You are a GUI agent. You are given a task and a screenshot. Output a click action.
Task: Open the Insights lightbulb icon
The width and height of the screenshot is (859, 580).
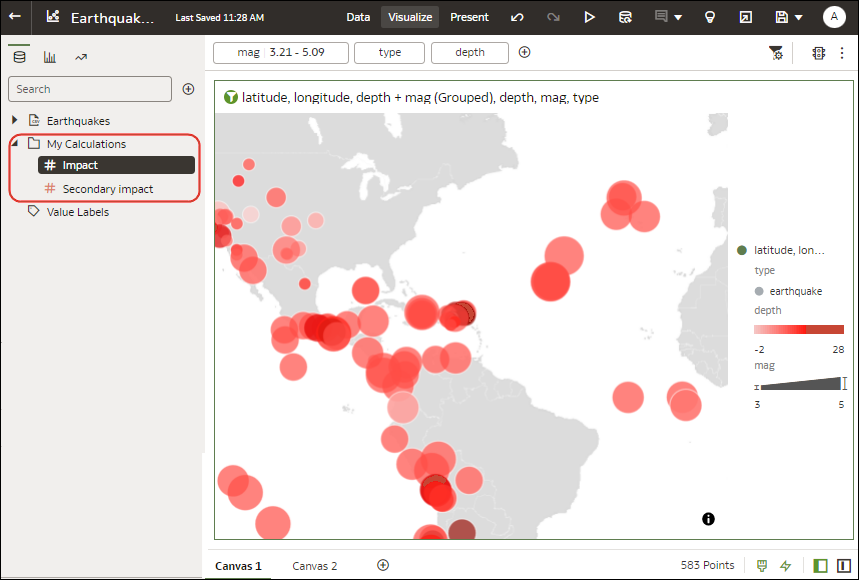click(710, 17)
